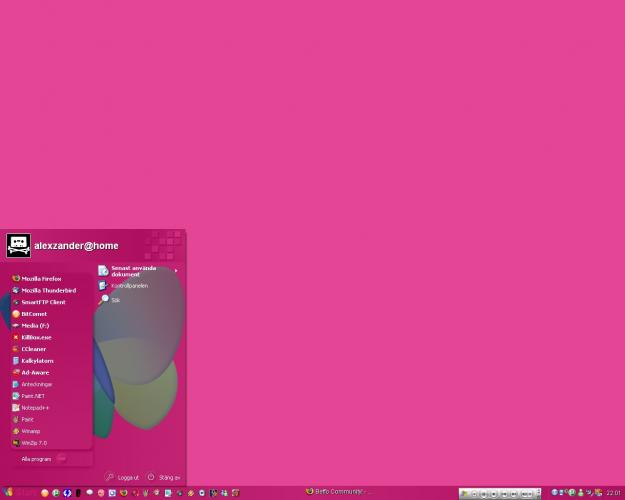Click the Logga ut button
The width and height of the screenshot is (625, 500).
[x=123, y=478]
